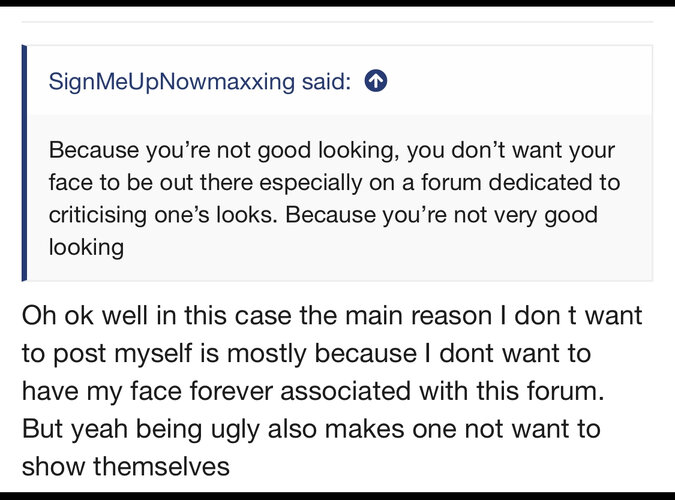Click the word 'said:' in quote header
675x500 pixels.
[326, 81]
